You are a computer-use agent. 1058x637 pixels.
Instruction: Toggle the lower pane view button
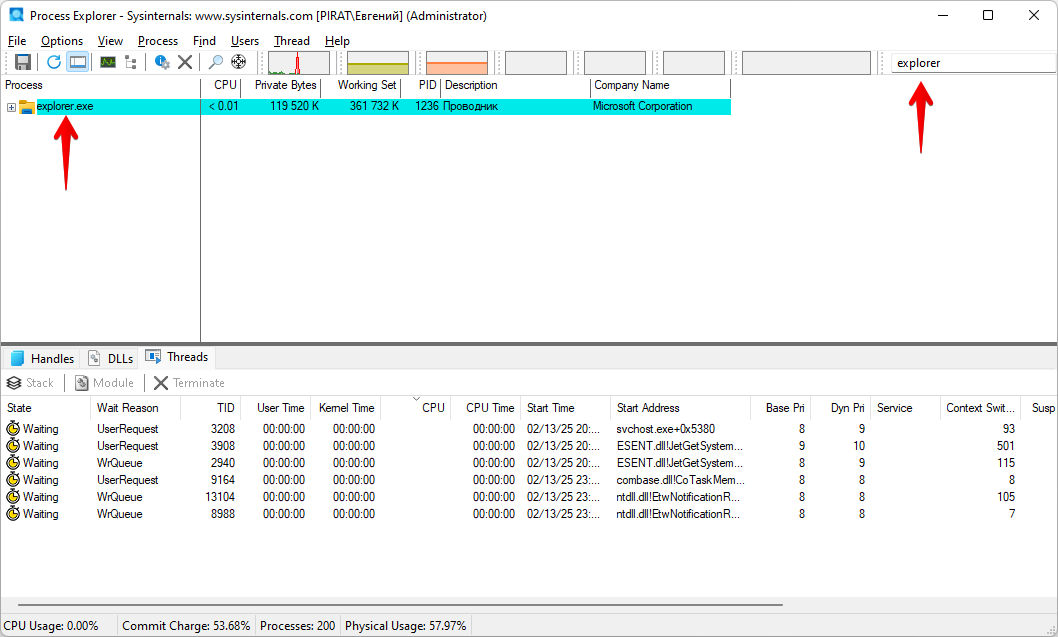[78, 62]
